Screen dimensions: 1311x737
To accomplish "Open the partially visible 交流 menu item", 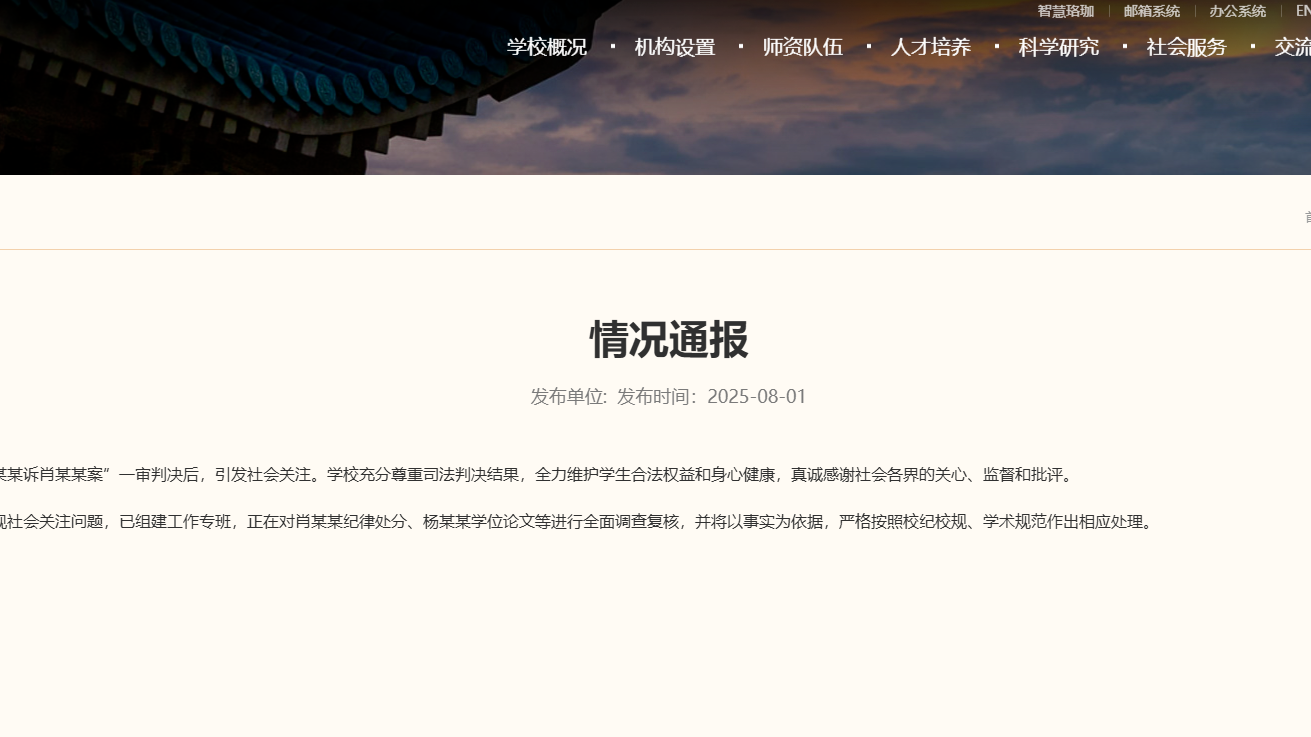I will click(1292, 47).
